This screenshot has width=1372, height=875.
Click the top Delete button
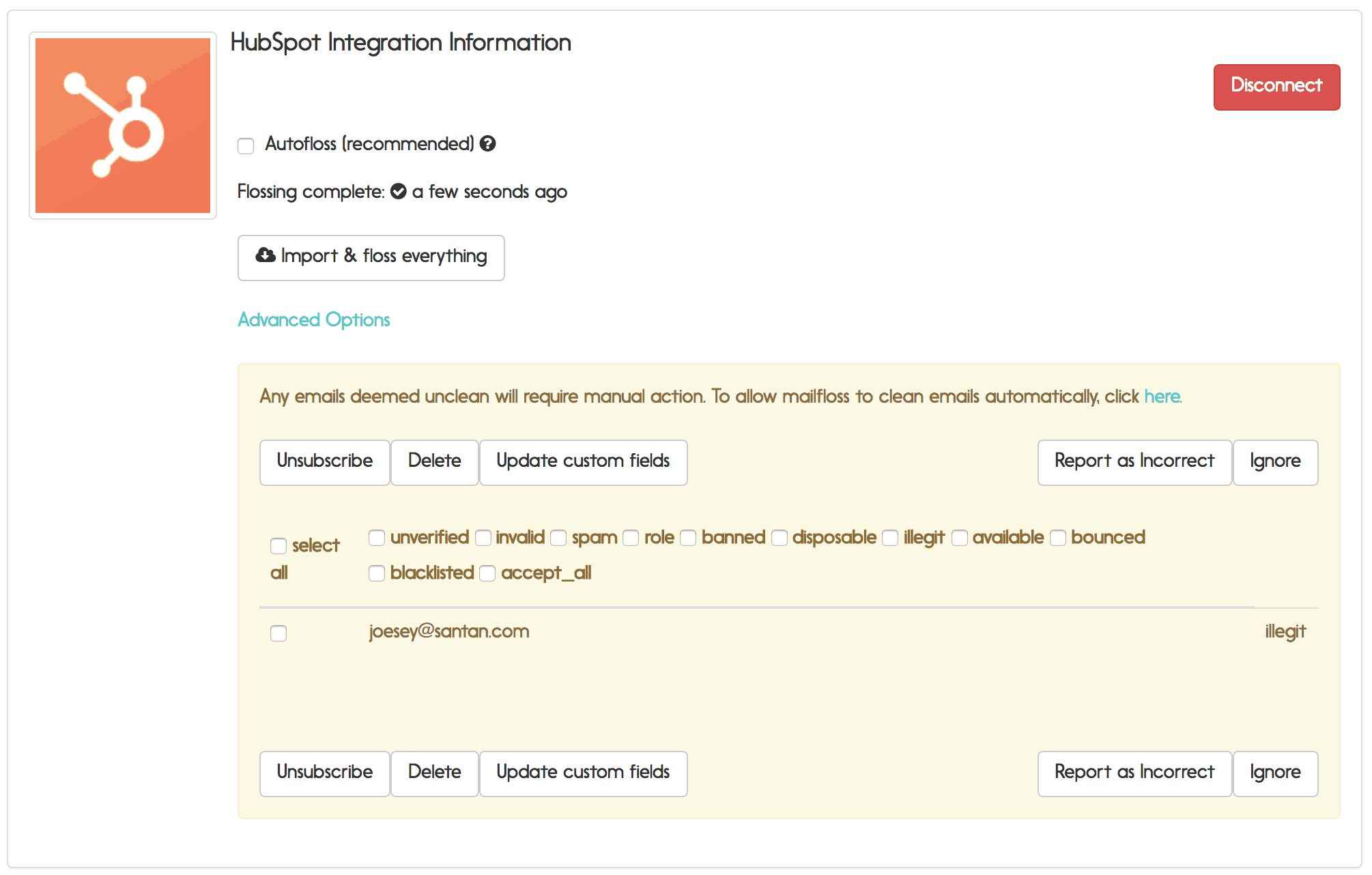pyautogui.click(x=435, y=462)
